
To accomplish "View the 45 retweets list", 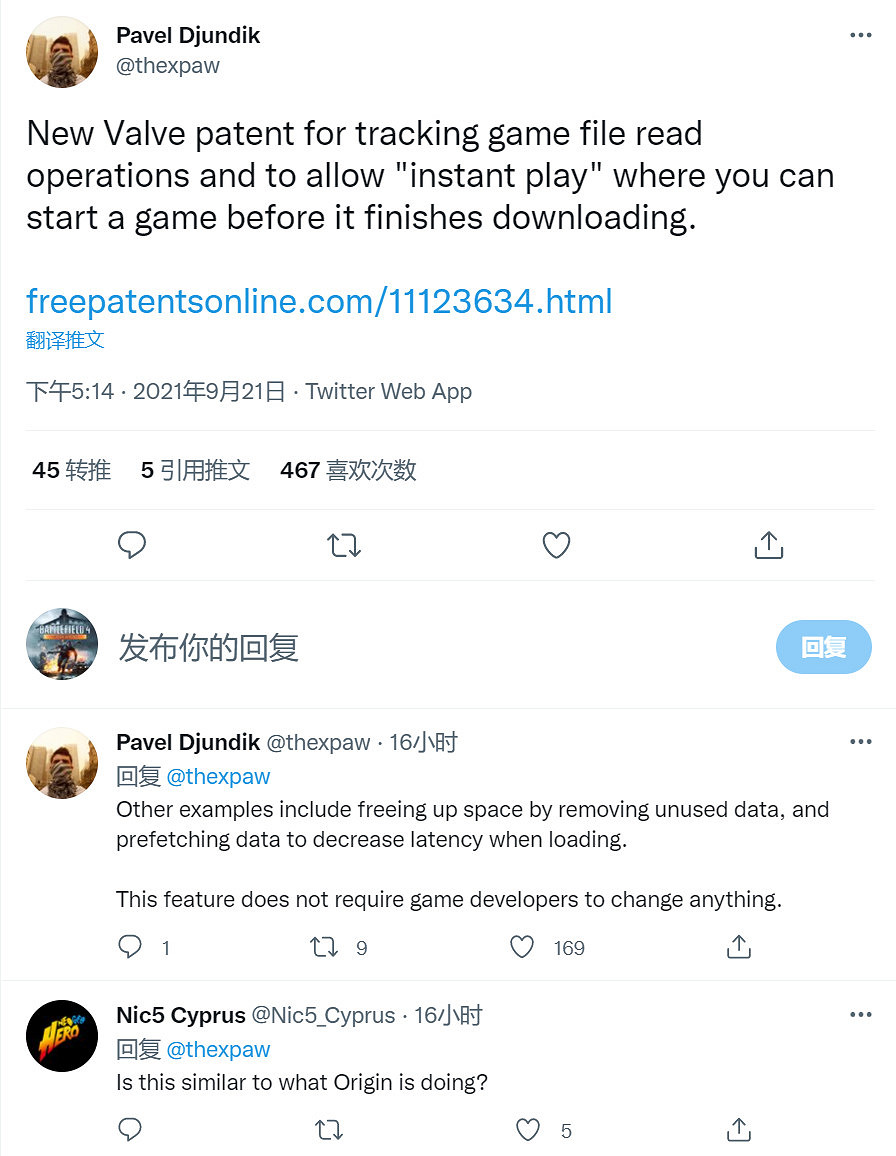I will click(70, 470).
